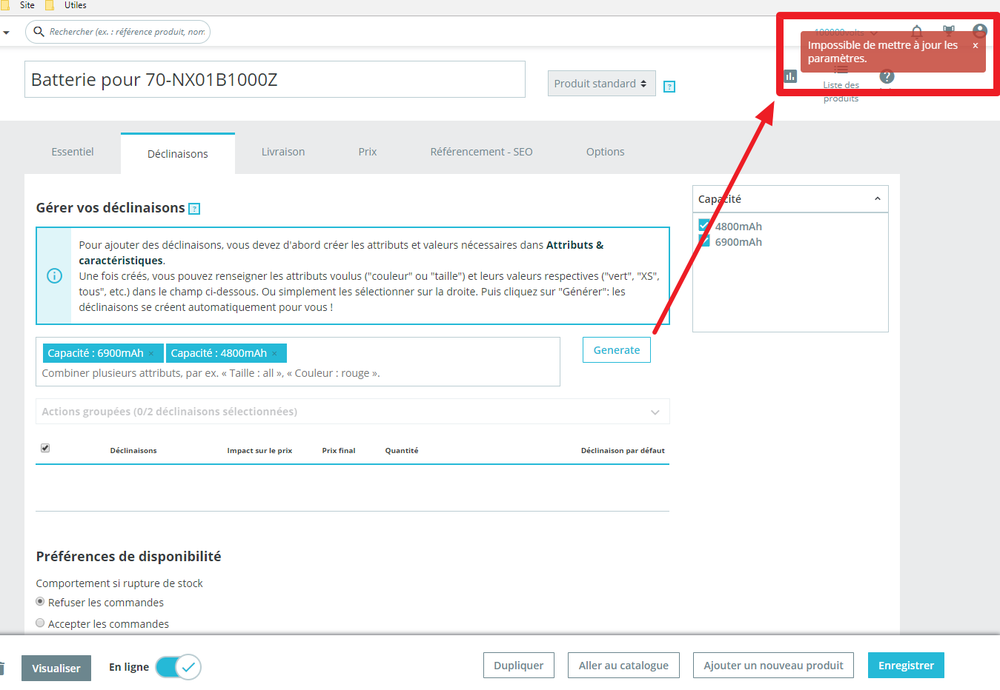Viewport: 1000px width, 690px height.
Task: Save product with Enregistrer button
Action: click(906, 666)
